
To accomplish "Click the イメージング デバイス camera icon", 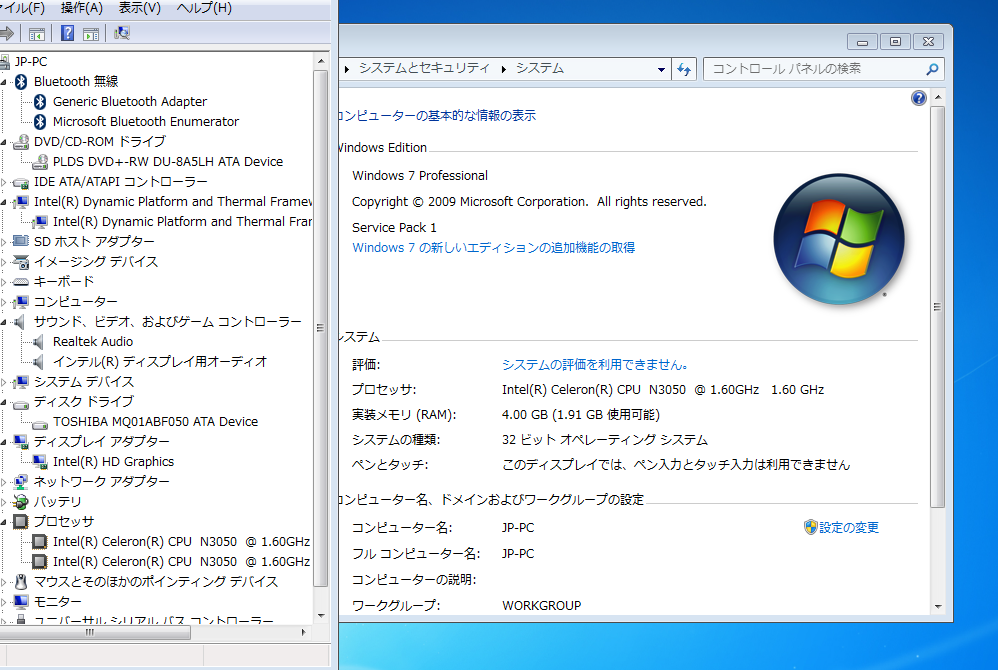I will click(x=21, y=262).
